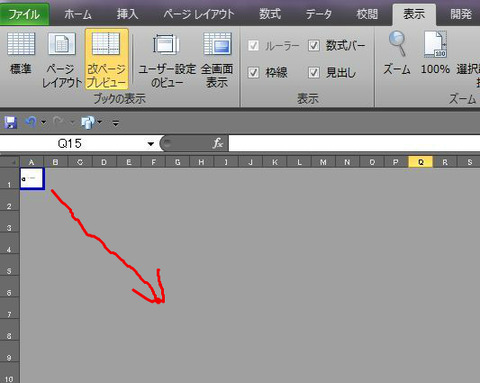Open the Redo history dropdown arrow
The width and height of the screenshot is (480, 383).
[x=72, y=123]
